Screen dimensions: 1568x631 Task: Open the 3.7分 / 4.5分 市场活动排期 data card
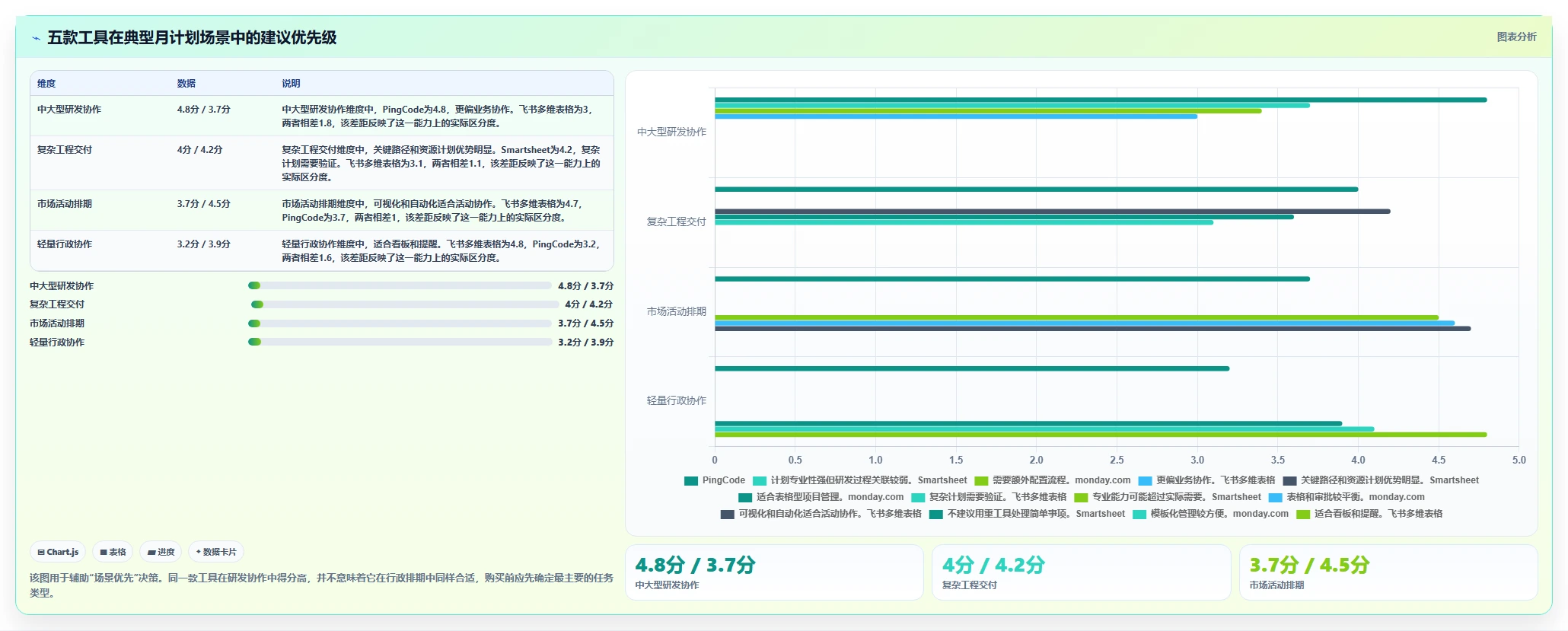(1388, 572)
